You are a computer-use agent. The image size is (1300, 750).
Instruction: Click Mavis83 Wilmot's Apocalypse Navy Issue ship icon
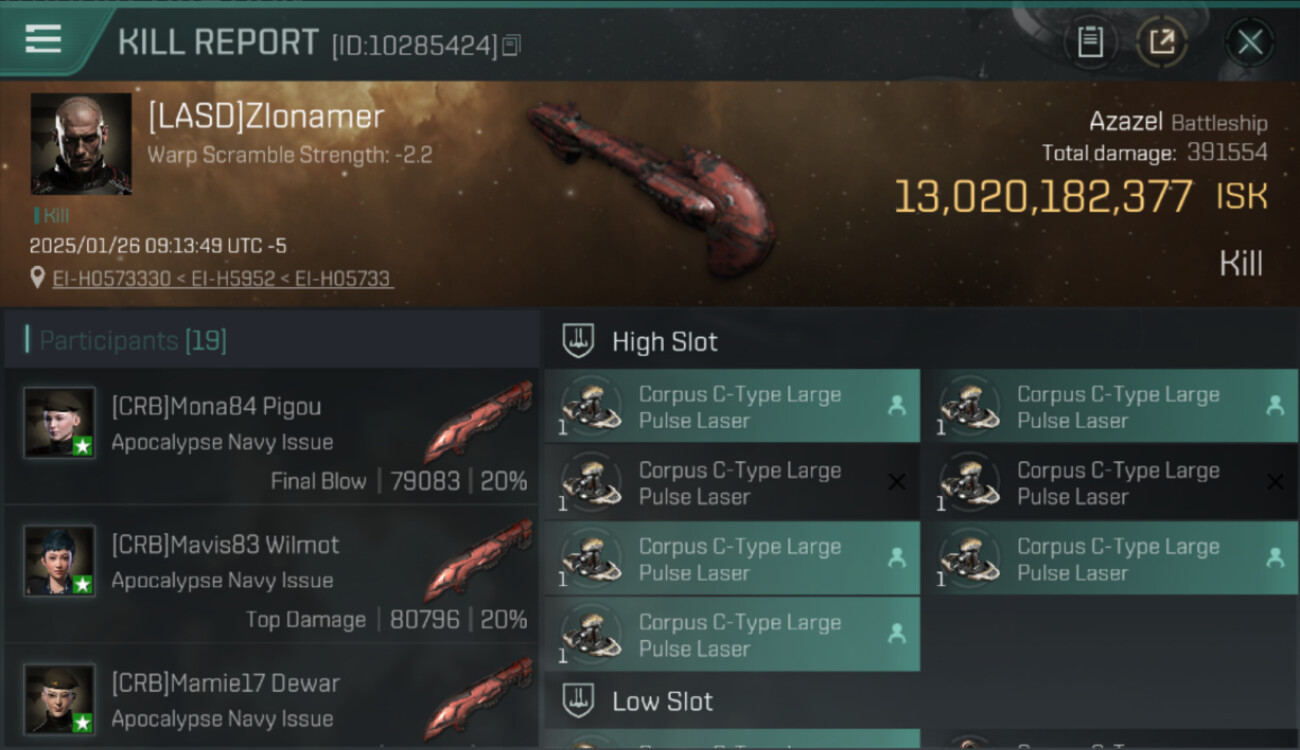click(478, 558)
